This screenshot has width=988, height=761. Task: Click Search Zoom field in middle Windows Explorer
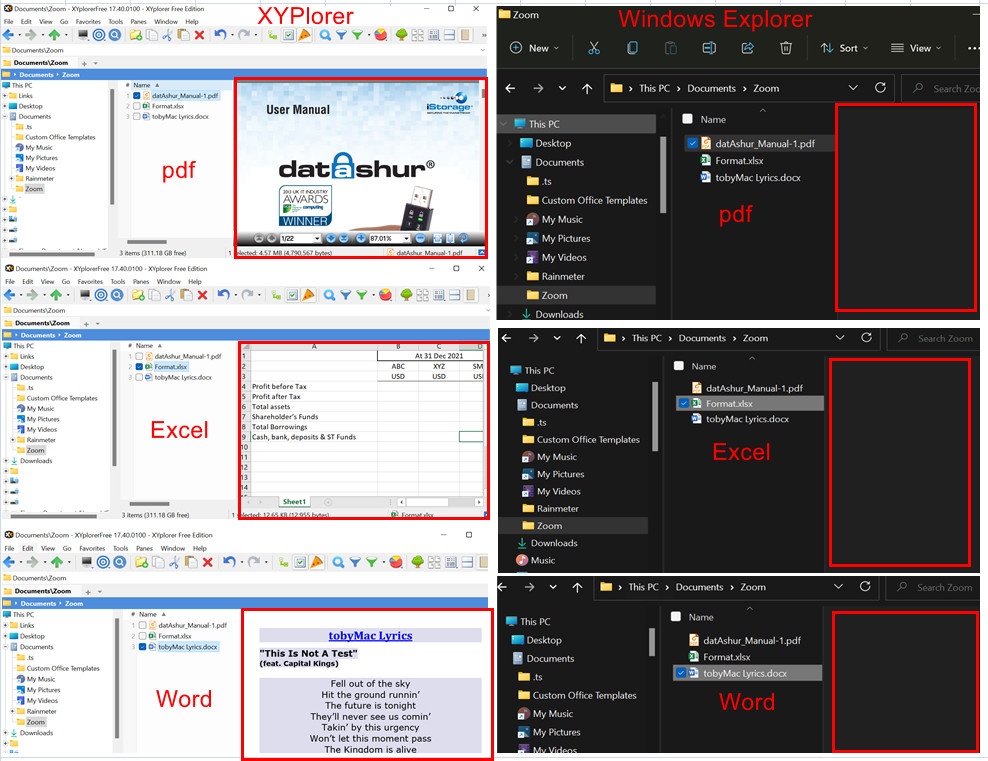pyautogui.click(x=934, y=338)
